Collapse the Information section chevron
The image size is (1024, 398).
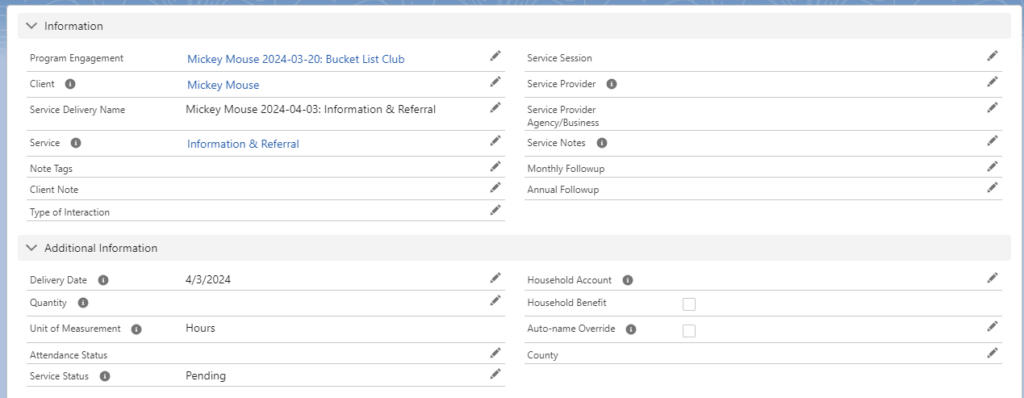click(31, 26)
